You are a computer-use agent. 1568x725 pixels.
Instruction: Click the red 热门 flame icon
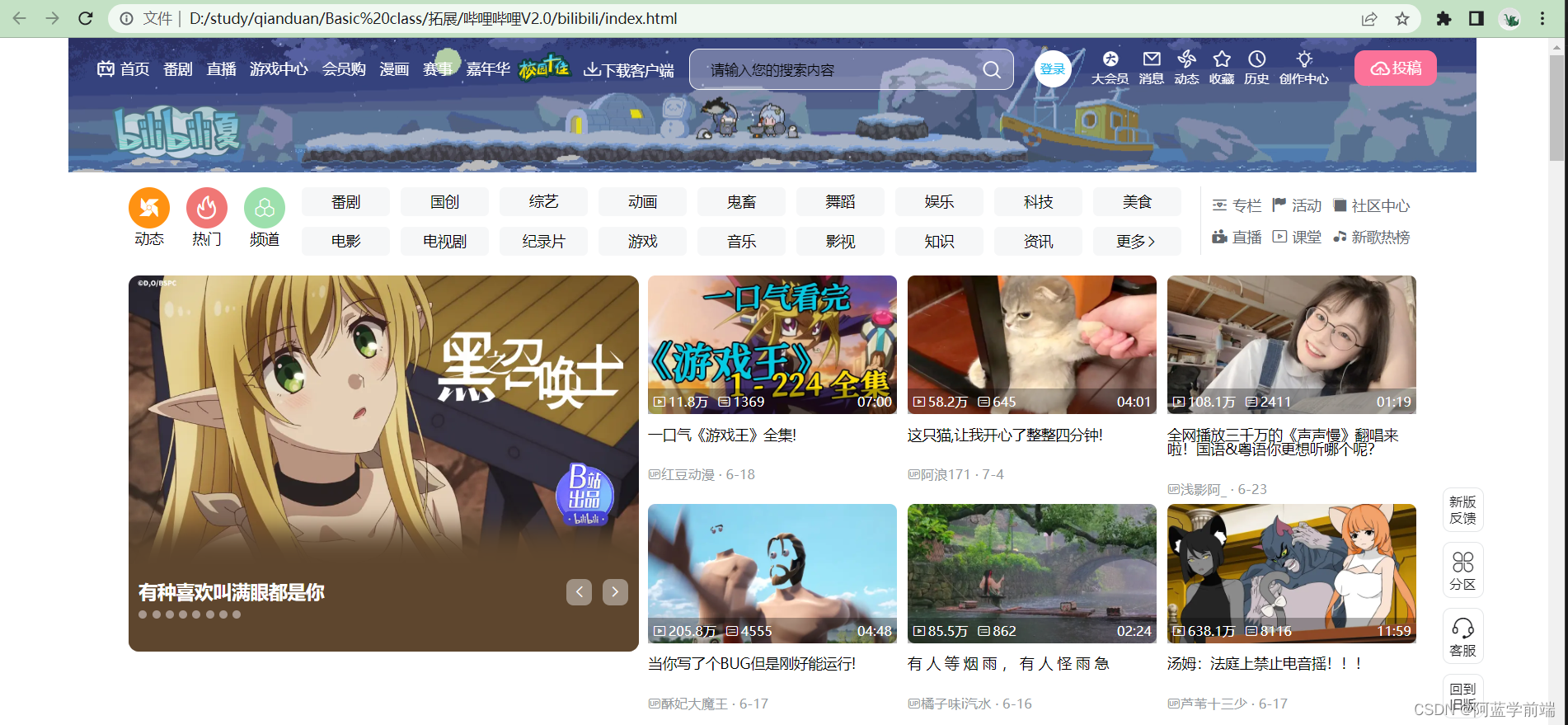207,208
